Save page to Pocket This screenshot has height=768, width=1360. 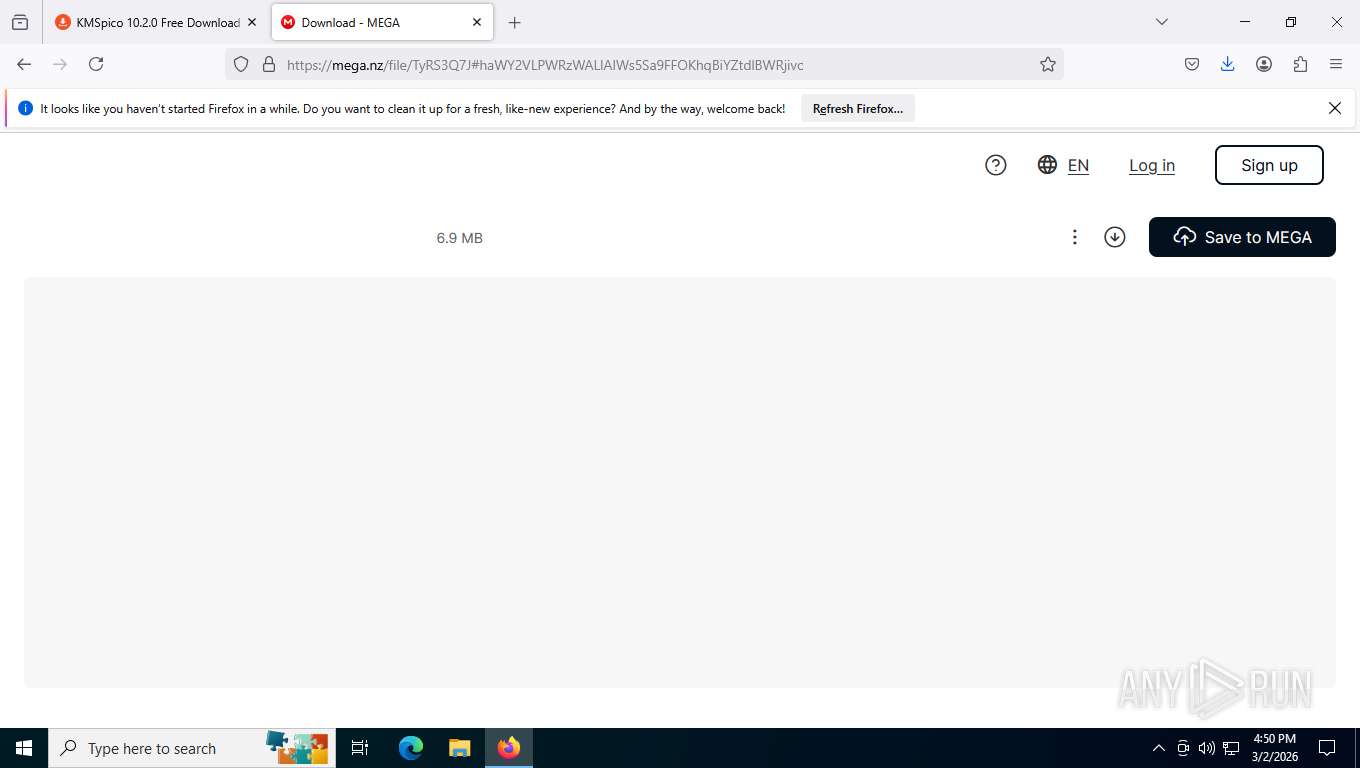1192,64
